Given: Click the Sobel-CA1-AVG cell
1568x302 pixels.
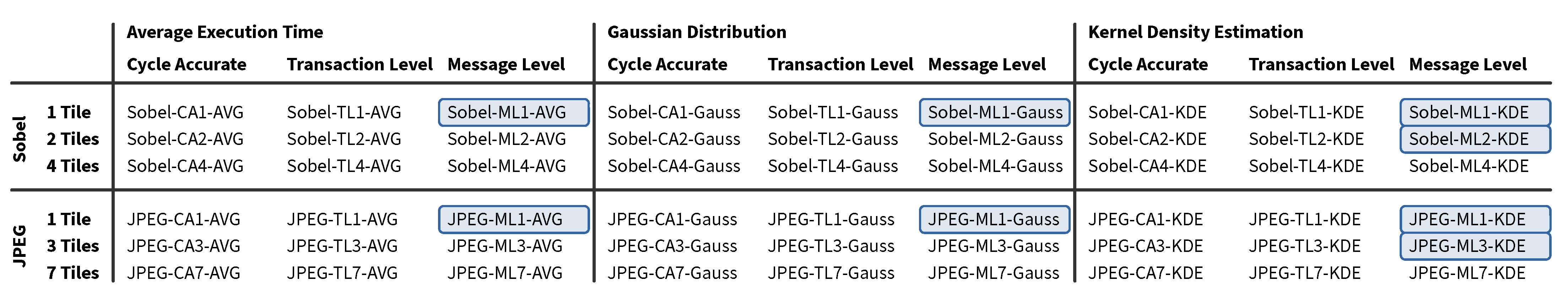Looking at the screenshot, I should [x=185, y=113].
